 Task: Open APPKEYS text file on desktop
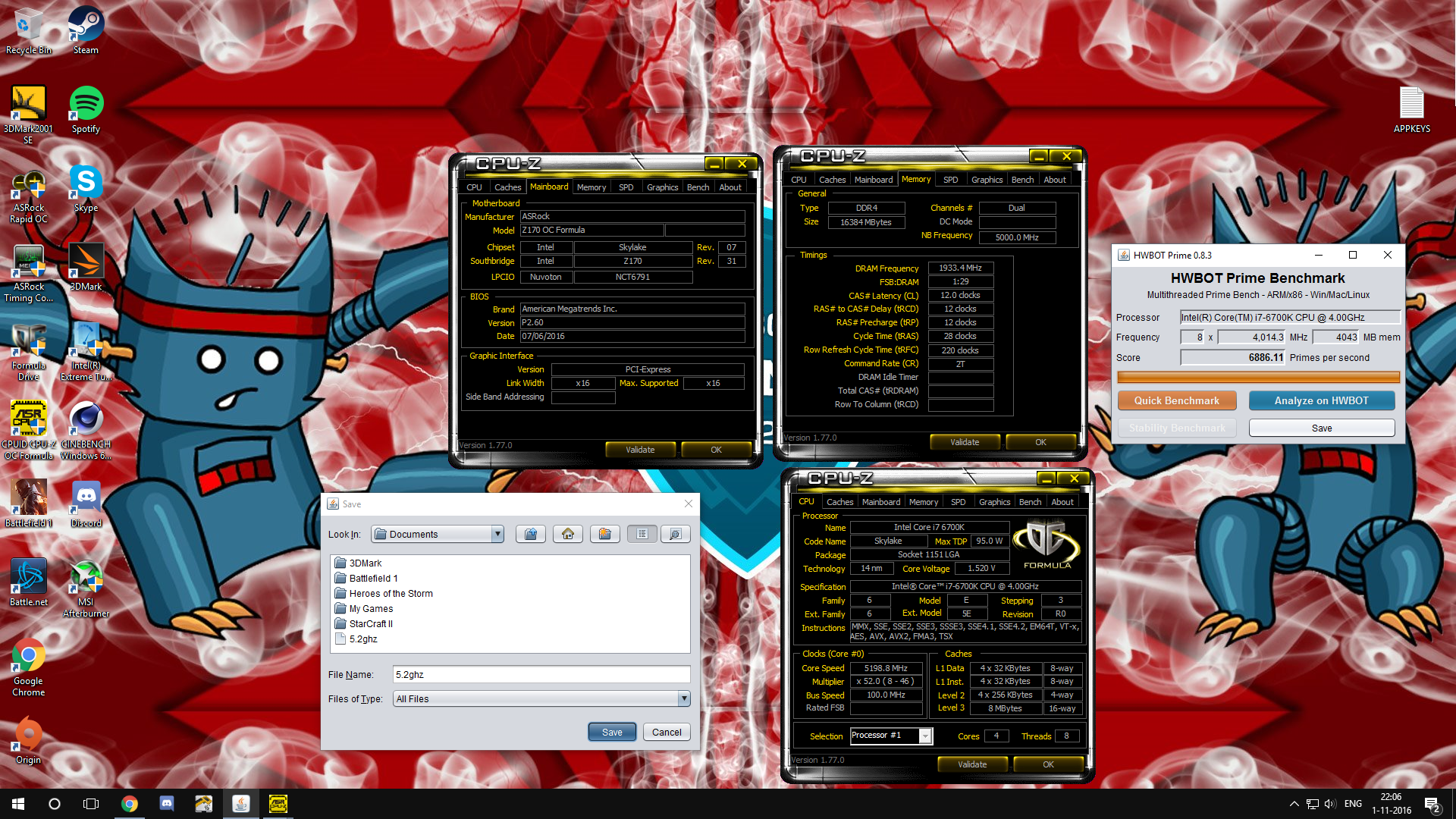(x=1411, y=109)
